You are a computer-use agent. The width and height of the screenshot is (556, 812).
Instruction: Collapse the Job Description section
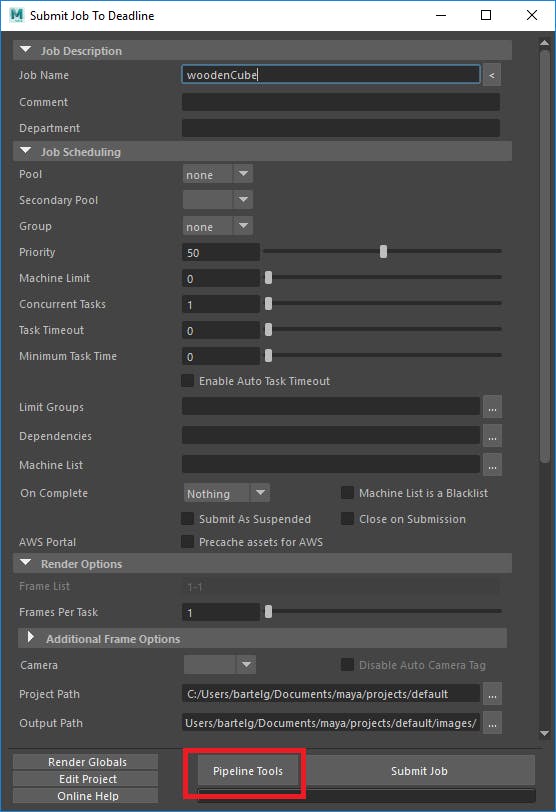click(x=25, y=50)
